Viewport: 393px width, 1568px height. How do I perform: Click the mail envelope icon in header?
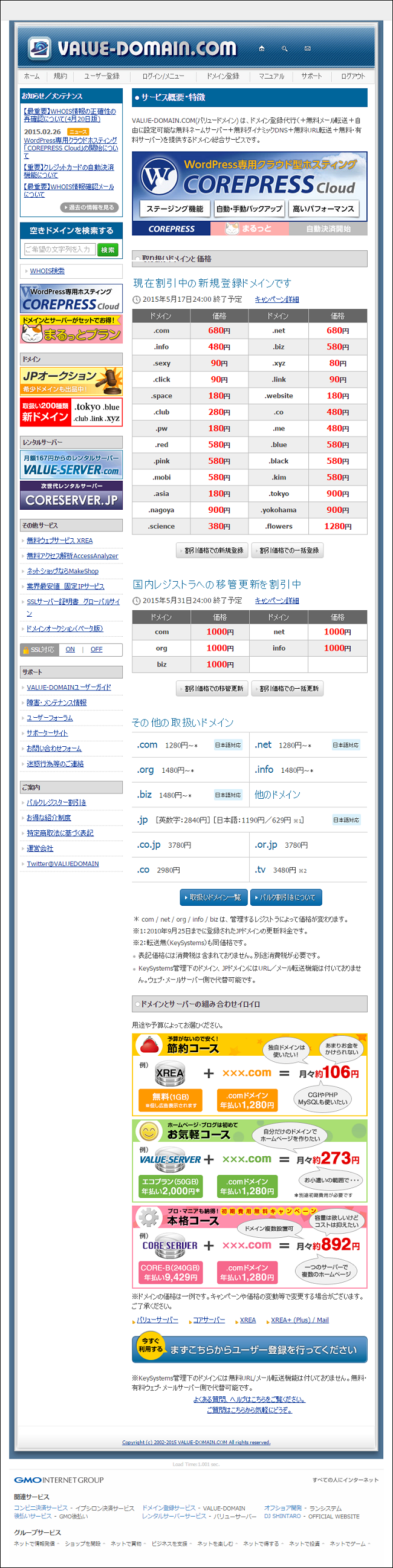pos(307,48)
